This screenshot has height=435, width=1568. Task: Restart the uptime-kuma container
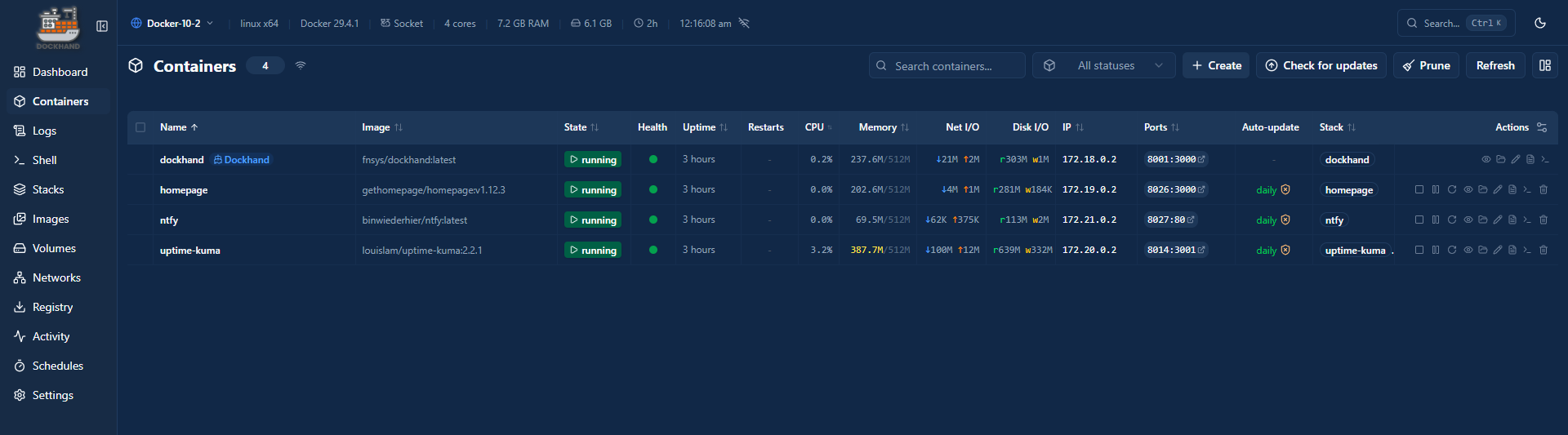click(x=1452, y=250)
